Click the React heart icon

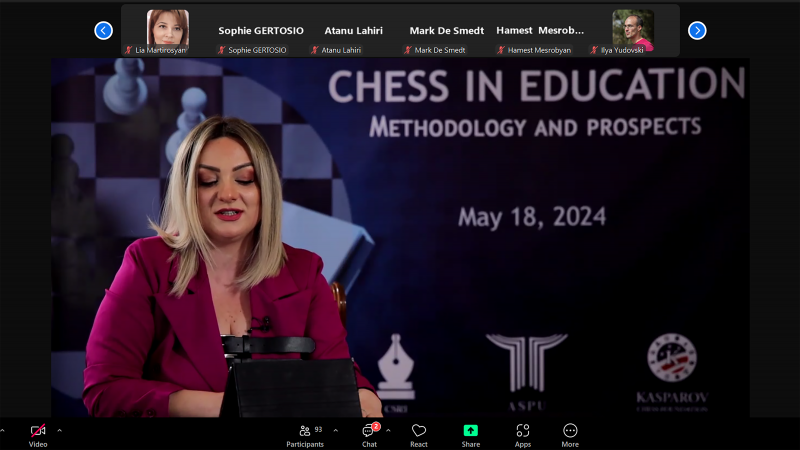[419, 431]
